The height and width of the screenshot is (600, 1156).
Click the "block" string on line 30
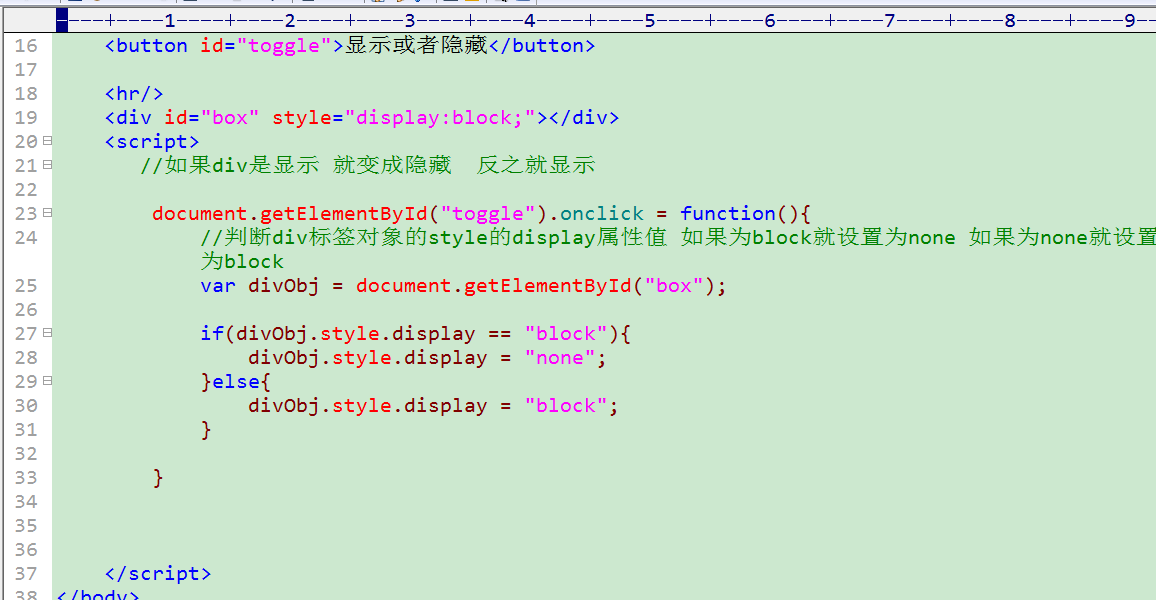pos(566,406)
